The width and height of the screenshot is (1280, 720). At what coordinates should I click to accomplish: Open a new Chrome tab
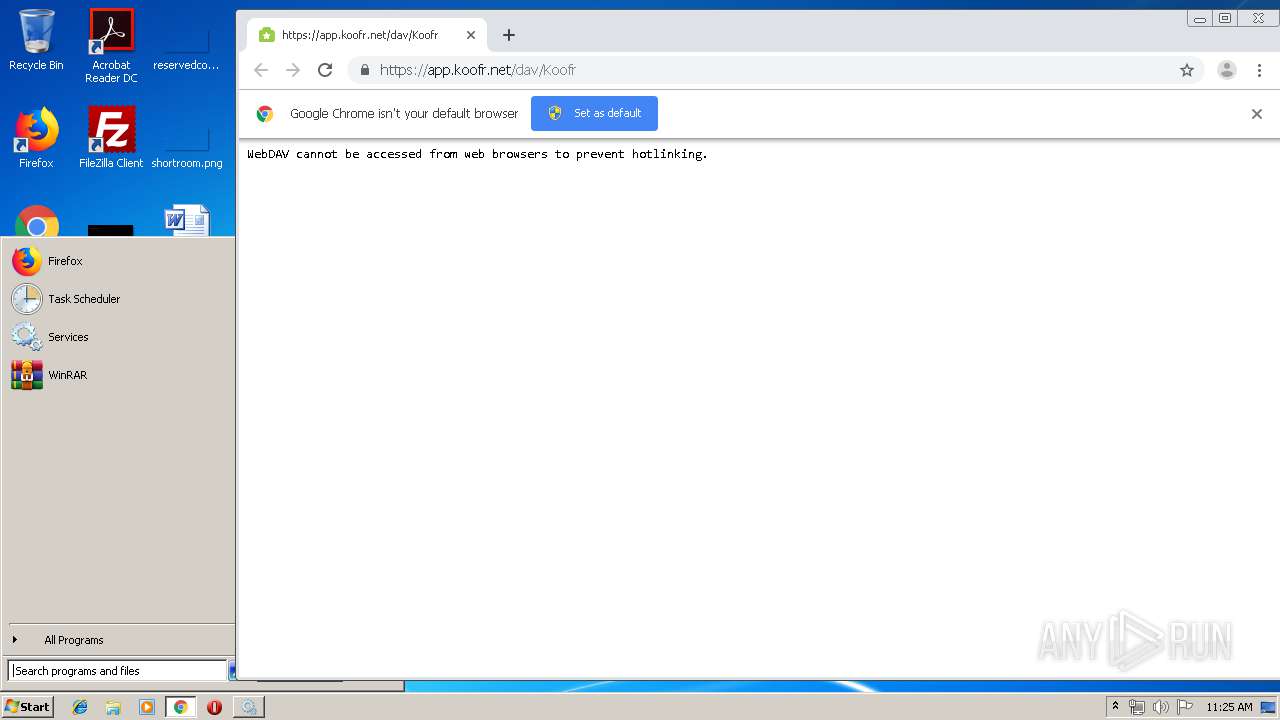(x=508, y=35)
